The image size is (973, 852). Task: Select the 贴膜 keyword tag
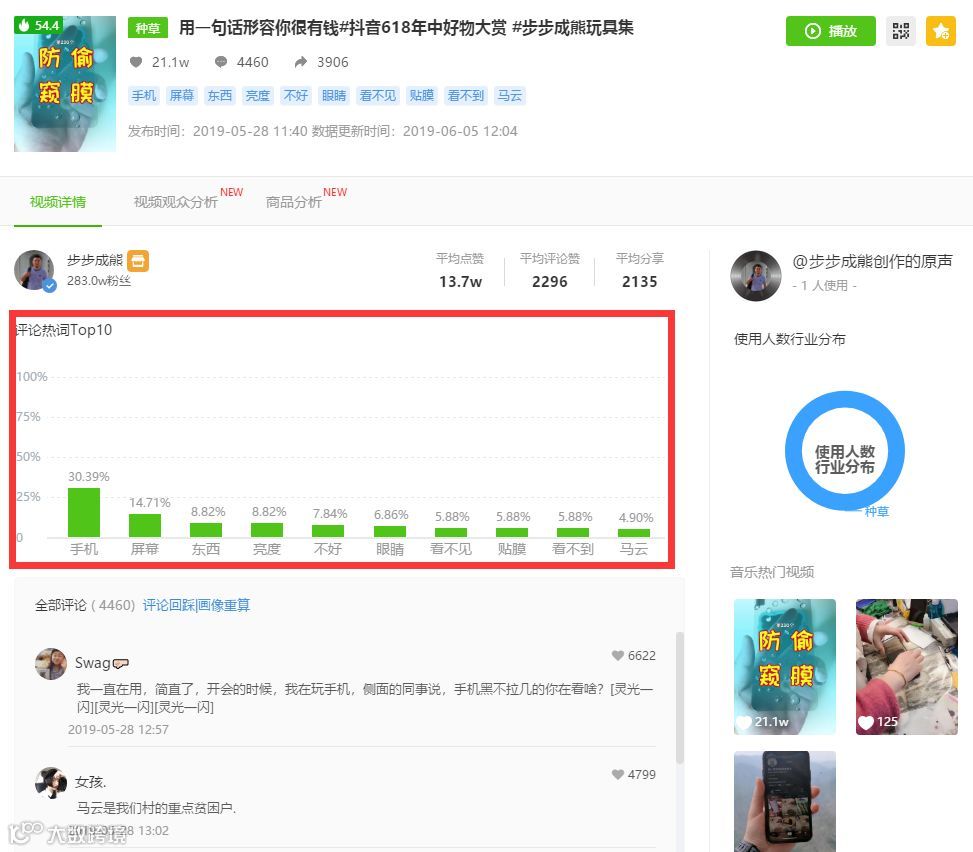(421, 96)
